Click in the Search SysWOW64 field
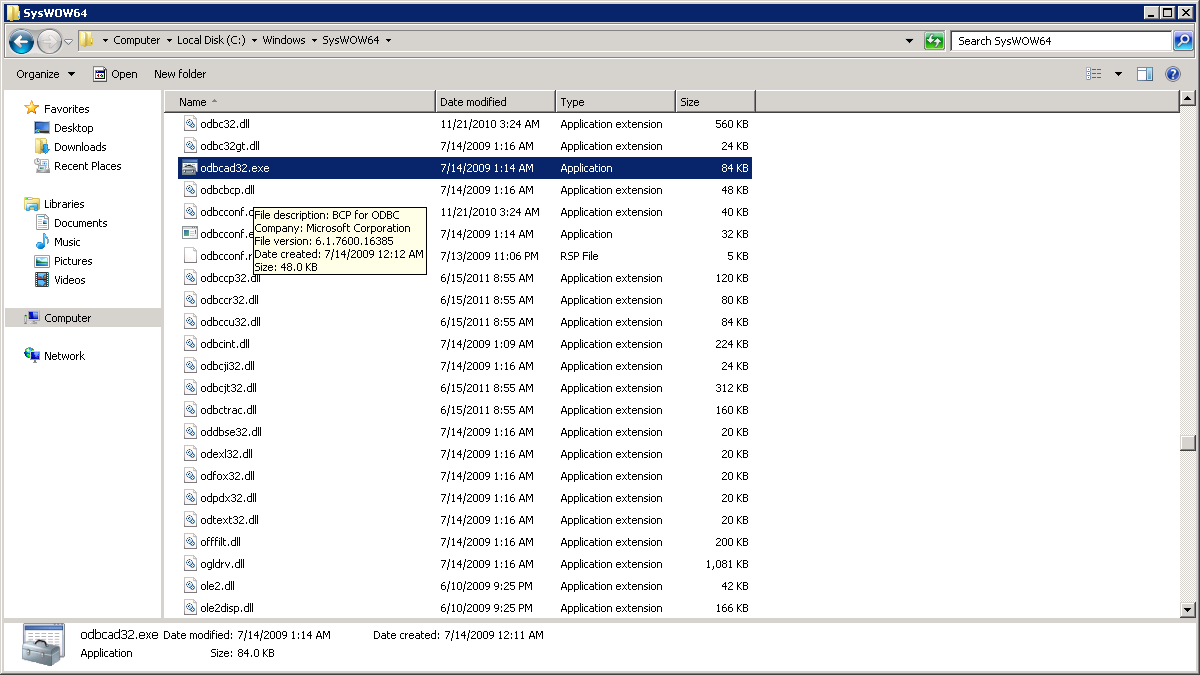 (x=1060, y=41)
